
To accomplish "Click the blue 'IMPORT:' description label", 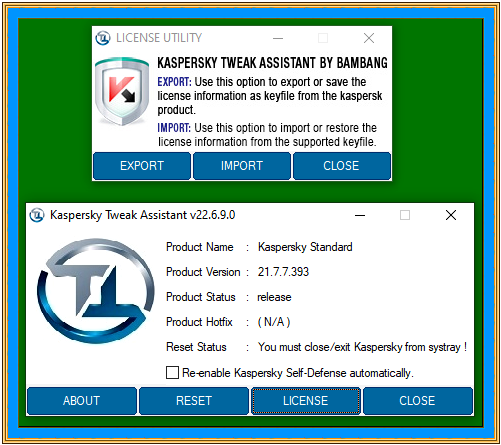I will (174, 128).
